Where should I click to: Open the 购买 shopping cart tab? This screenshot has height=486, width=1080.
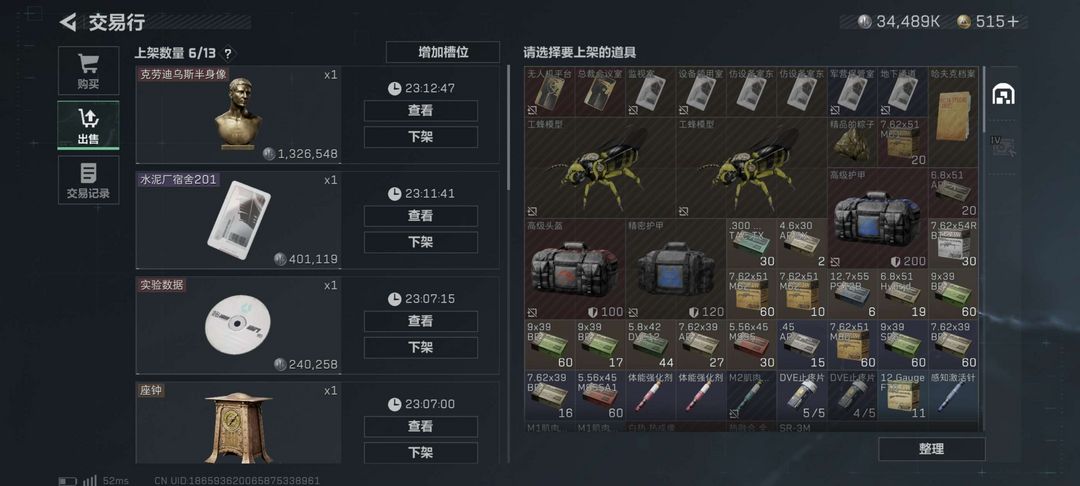coord(88,70)
